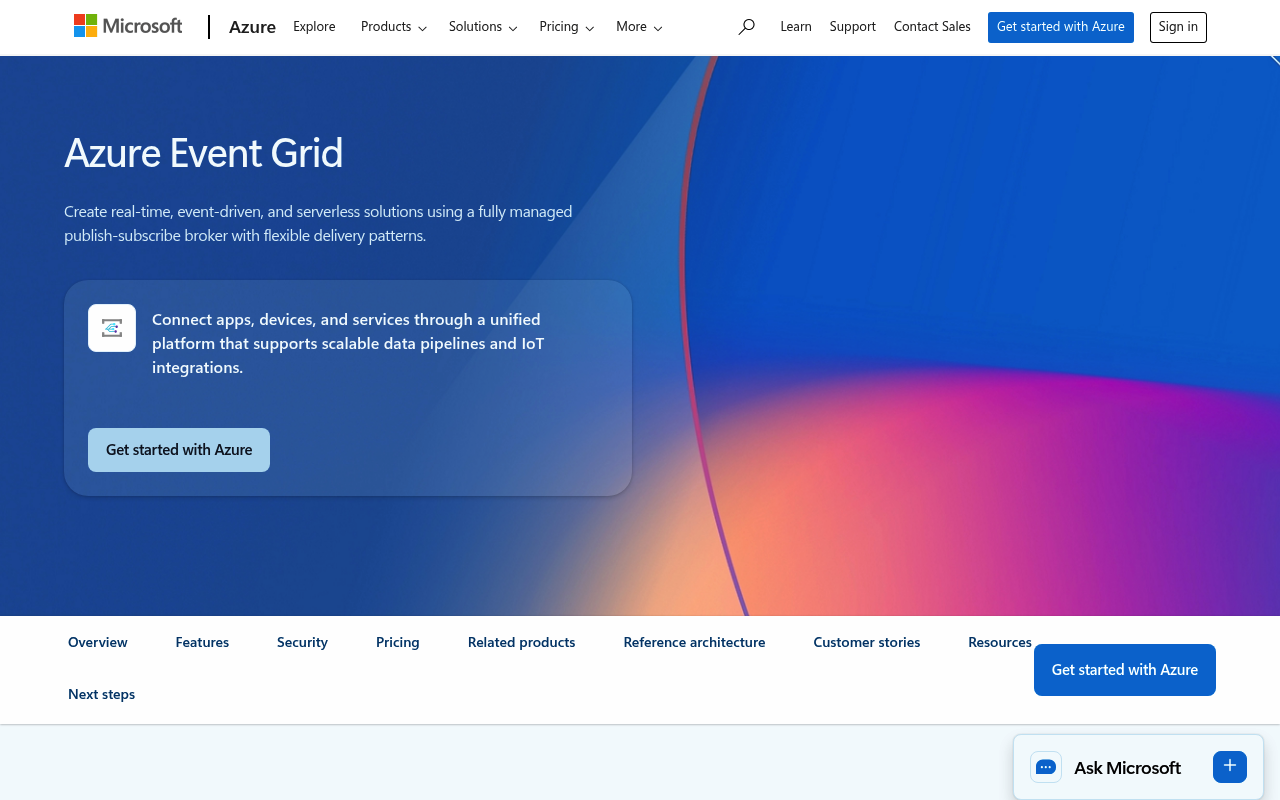Expand the More dropdown menu

639,27
